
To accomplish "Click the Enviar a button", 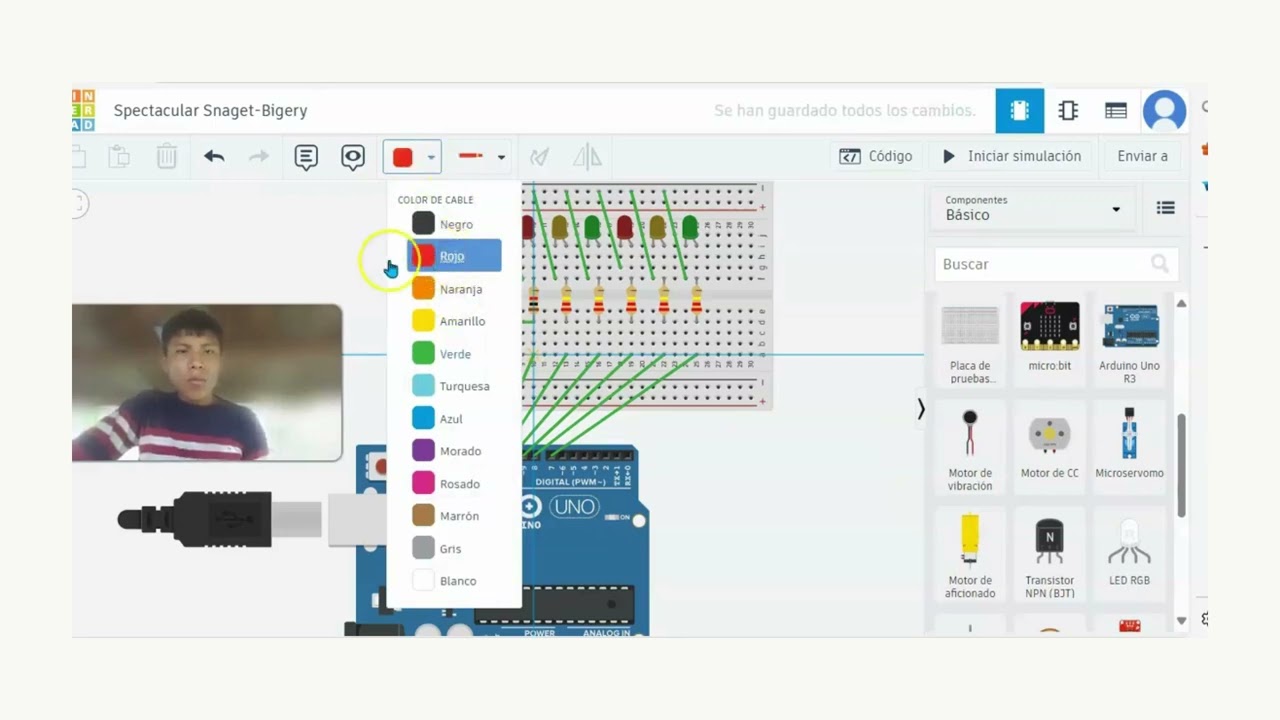I will click(x=1142, y=156).
